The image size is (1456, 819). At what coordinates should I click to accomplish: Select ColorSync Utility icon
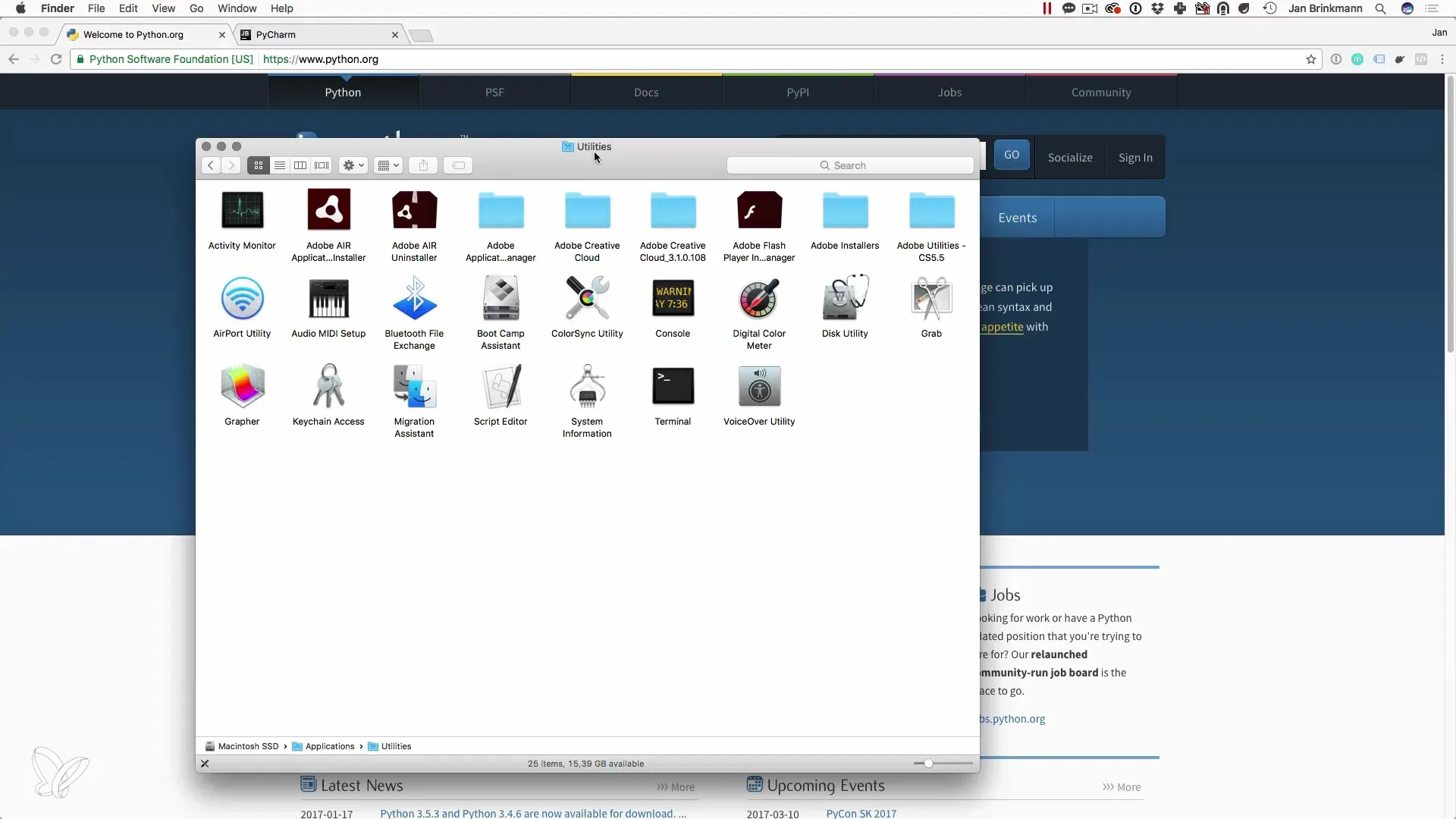click(x=587, y=298)
